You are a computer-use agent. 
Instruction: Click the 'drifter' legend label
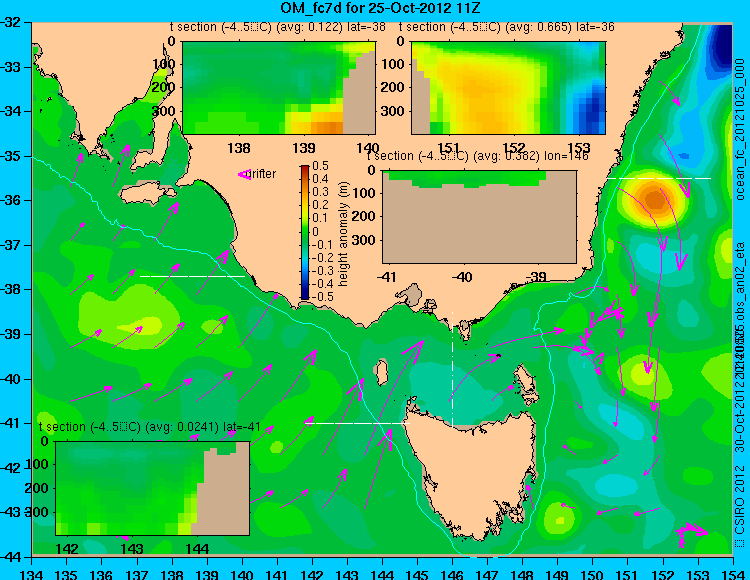[x=263, y=174]
